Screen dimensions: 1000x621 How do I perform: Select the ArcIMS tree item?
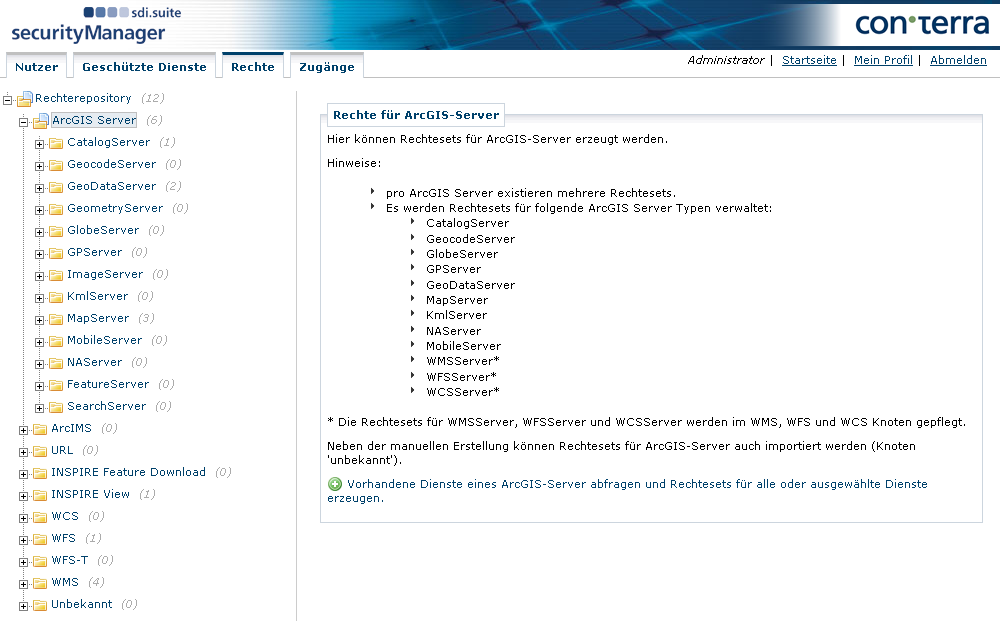[73, 428]
